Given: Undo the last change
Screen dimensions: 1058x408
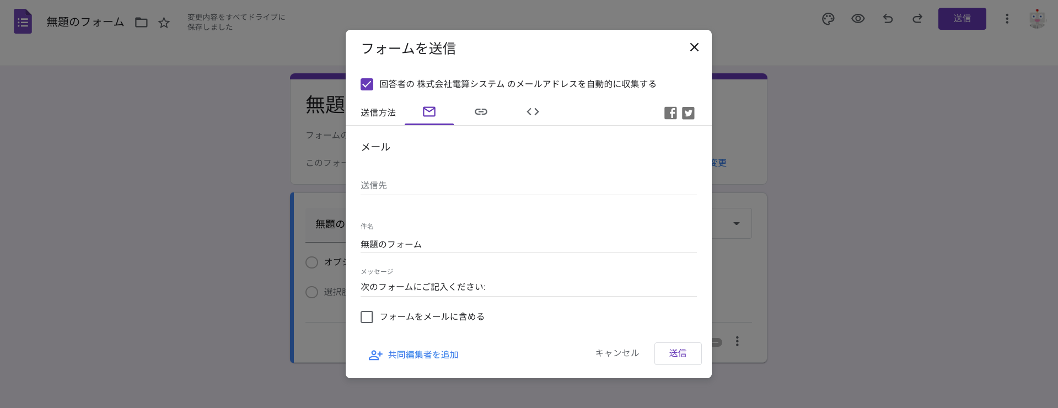Looking at the screenshot, I should (x=888, y=19).
